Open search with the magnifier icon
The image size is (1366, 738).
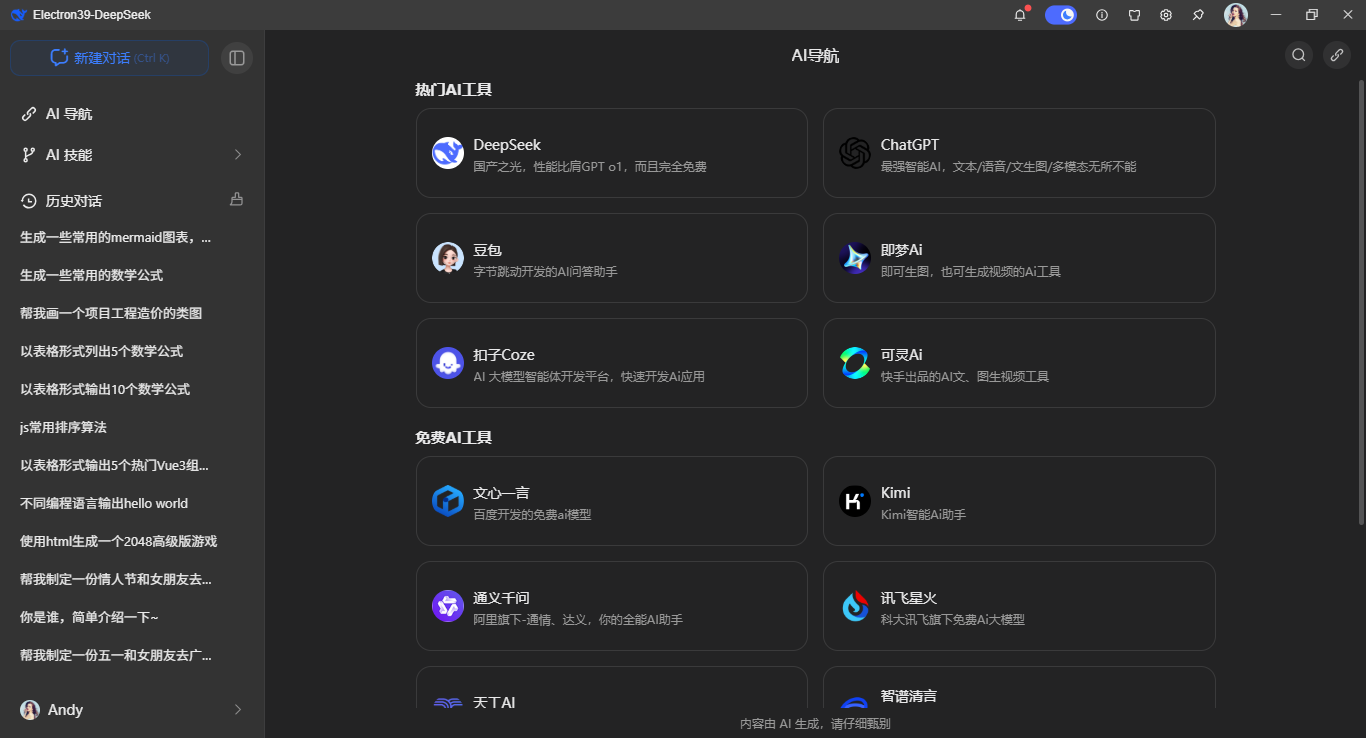[1298, 55]
